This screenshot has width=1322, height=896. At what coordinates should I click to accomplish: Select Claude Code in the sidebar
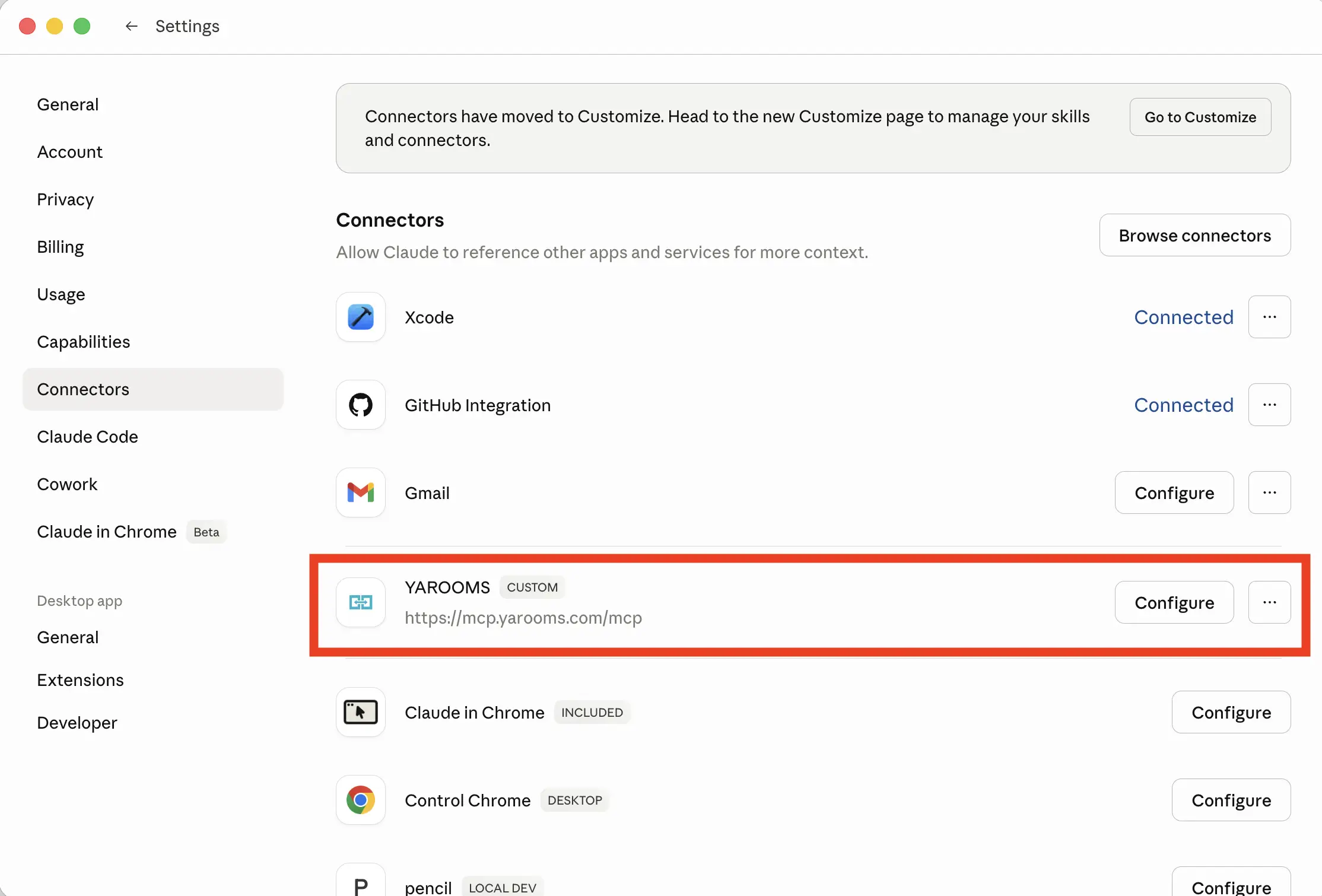(x=87, y=437)
